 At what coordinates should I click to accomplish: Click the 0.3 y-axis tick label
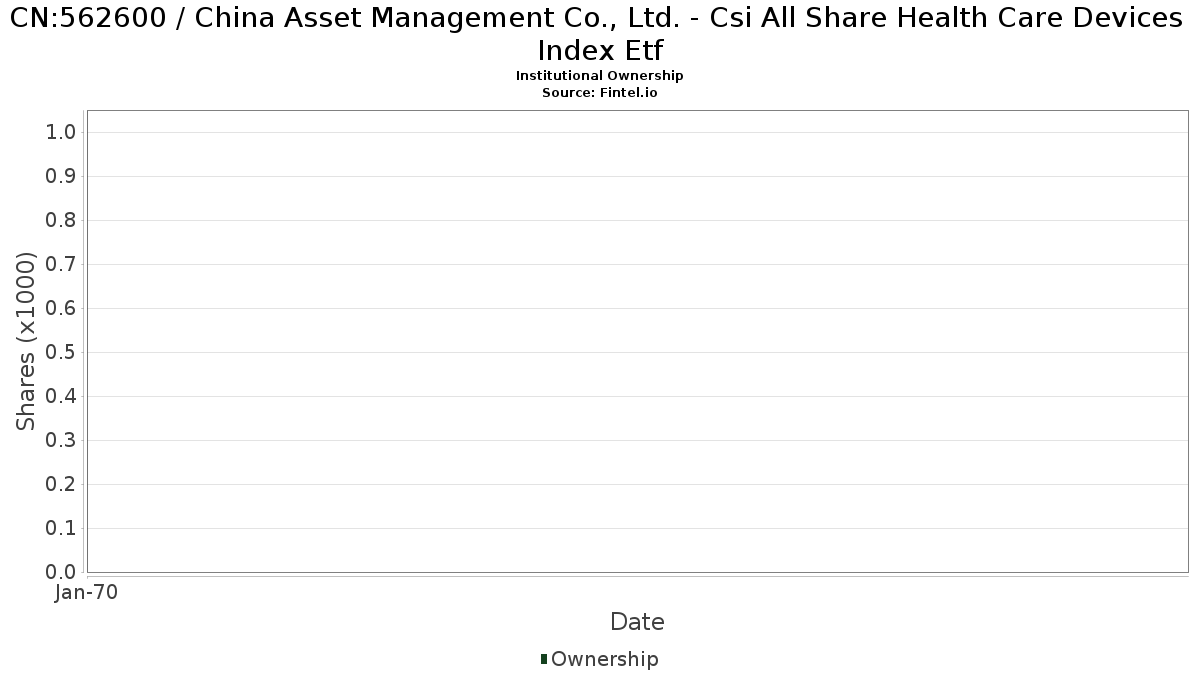[x=62, y=441]
